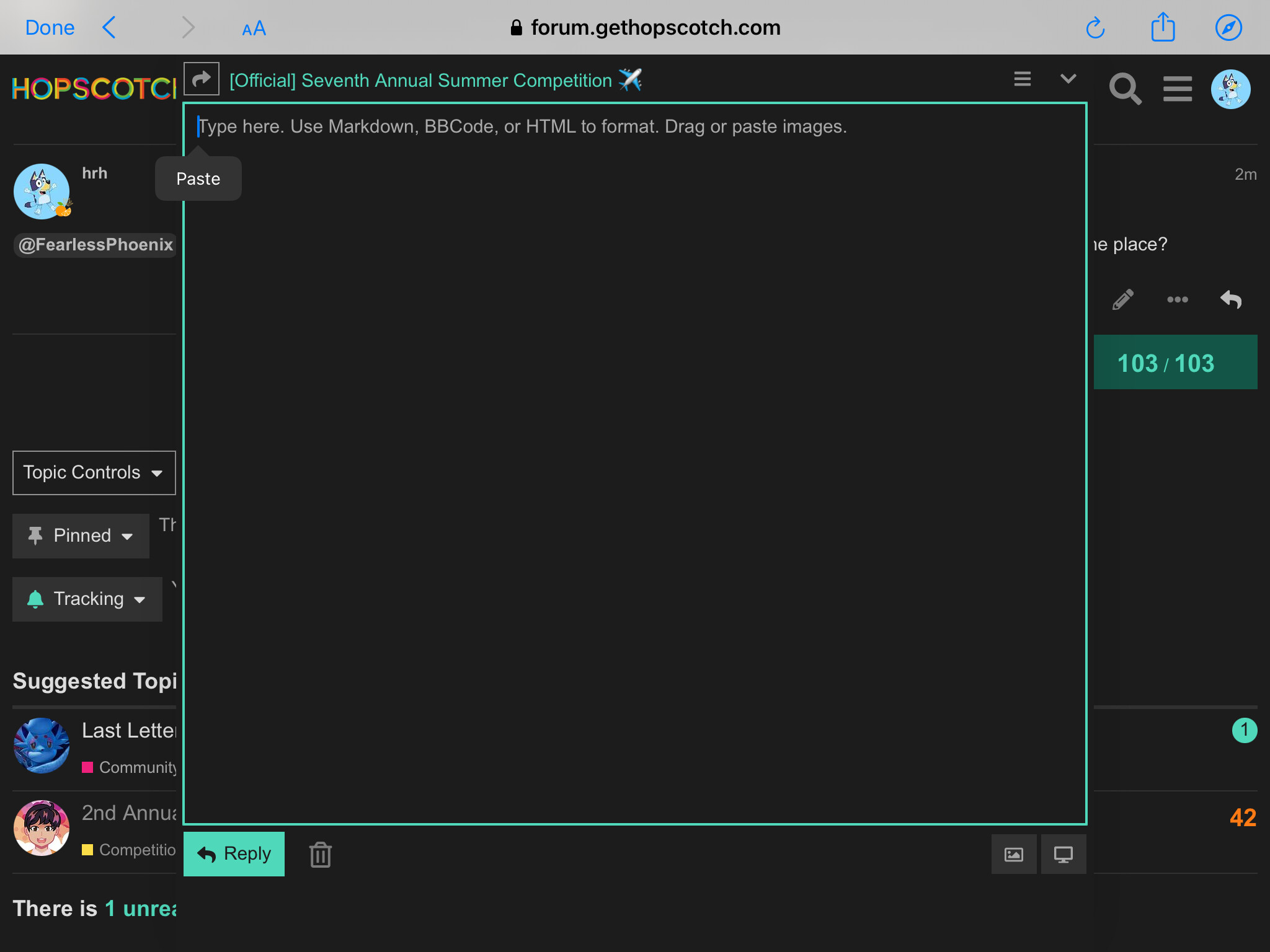The width and height of the screenshot is (1270, 952).
Task: Open the forum hamburger menu
Action: tap(1177, 89)
